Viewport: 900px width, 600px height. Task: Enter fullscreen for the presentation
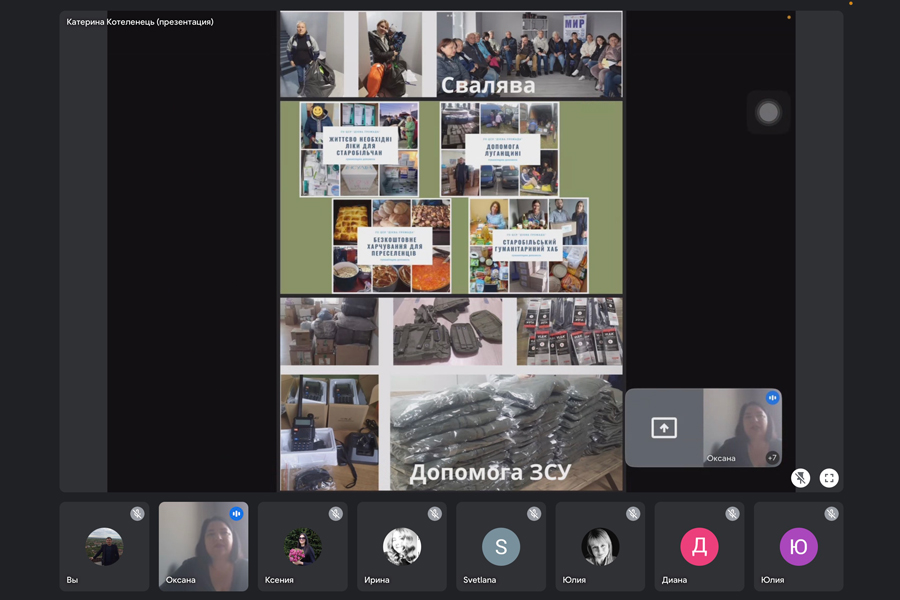[x=829, y=478]
